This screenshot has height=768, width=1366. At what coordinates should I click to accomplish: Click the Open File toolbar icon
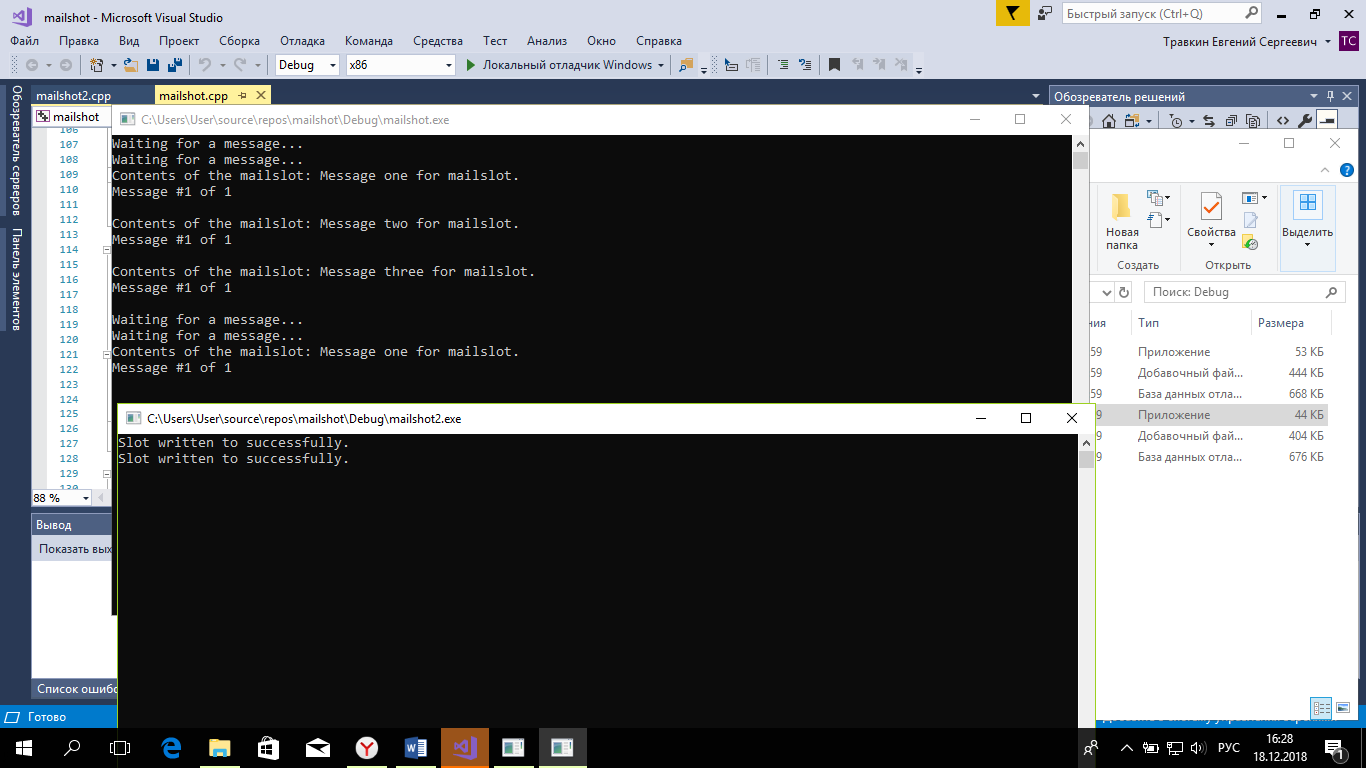click(132, 65)
